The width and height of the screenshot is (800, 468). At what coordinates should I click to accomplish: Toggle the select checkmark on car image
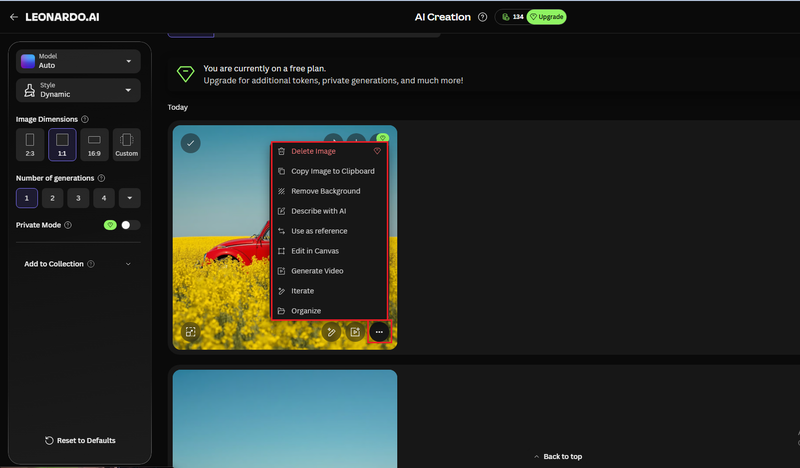tap(190, 143)
